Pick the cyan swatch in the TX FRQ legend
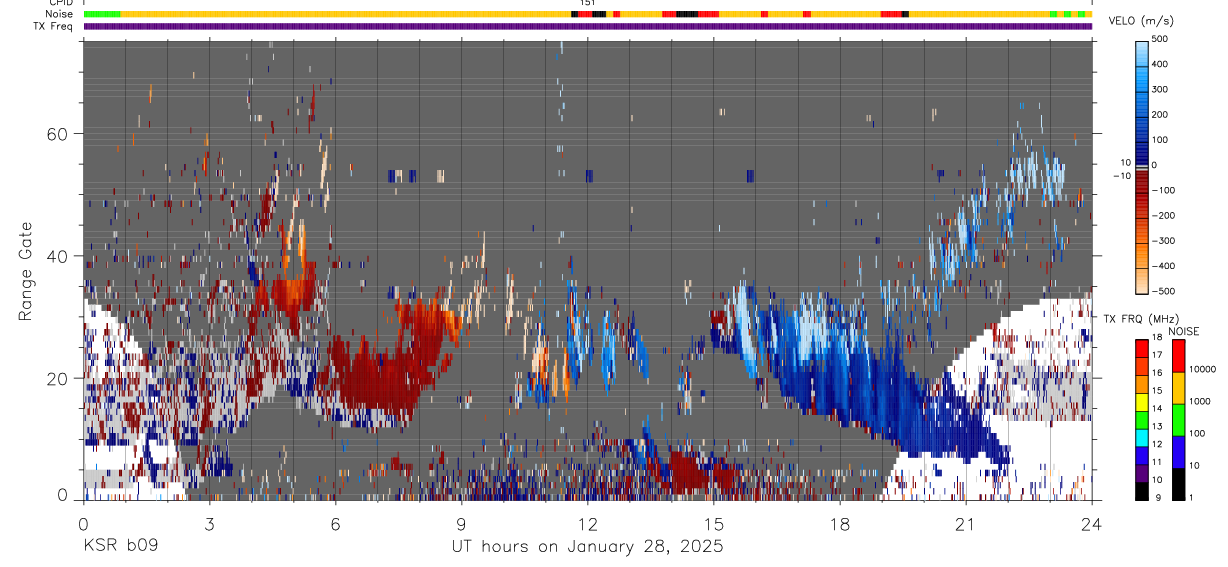This screenshot has height=567, width=1228. click(x=1142, y=437)
